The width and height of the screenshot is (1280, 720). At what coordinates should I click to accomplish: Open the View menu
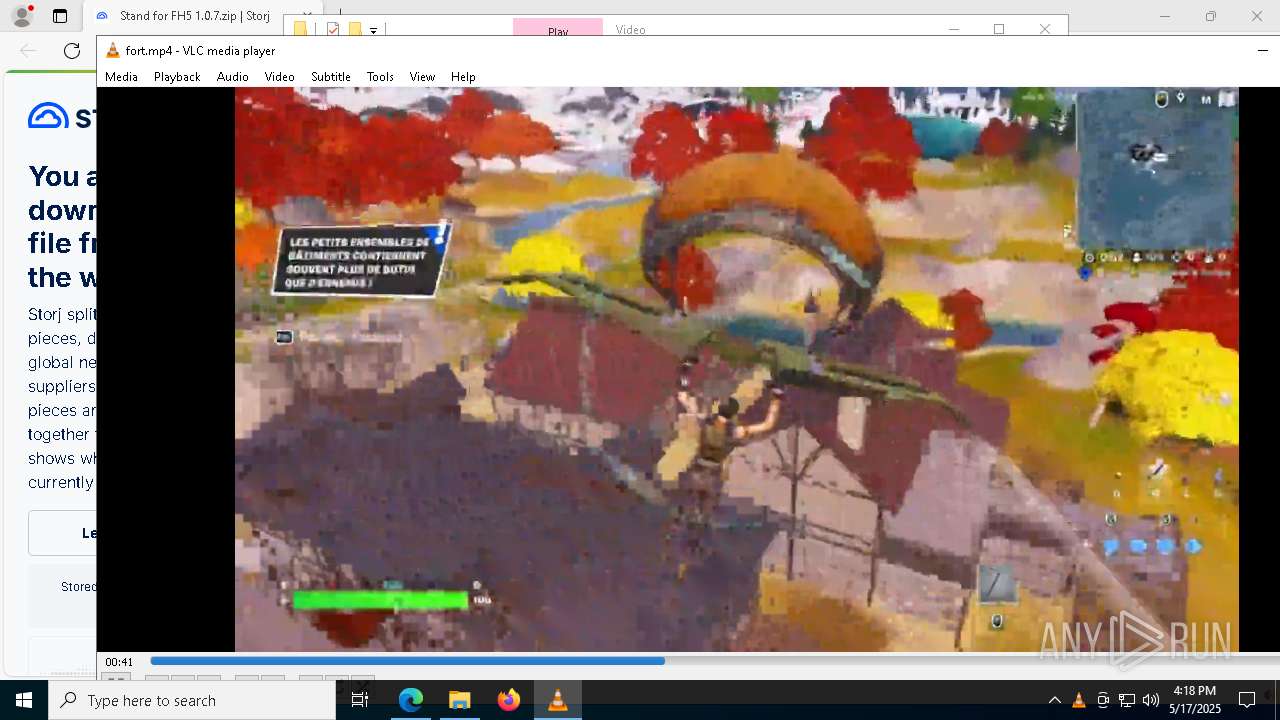pyautogui.click(x=422, y=77)
